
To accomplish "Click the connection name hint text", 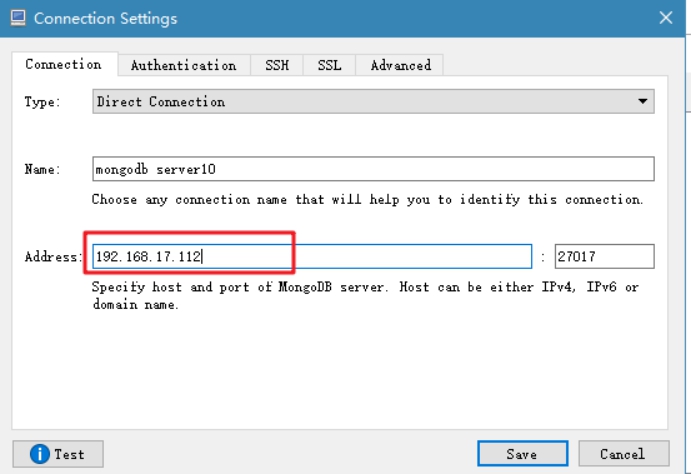I will pyautogui.click(x=367, y=199).
